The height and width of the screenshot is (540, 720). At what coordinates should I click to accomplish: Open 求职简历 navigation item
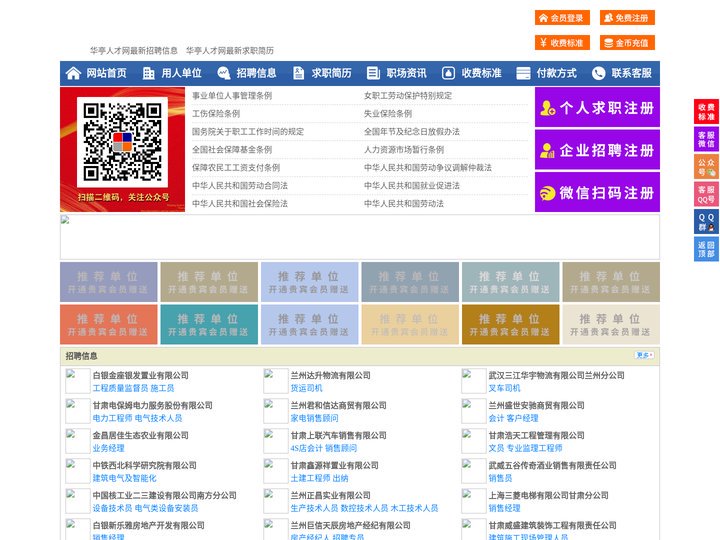[x=331, y=73]
